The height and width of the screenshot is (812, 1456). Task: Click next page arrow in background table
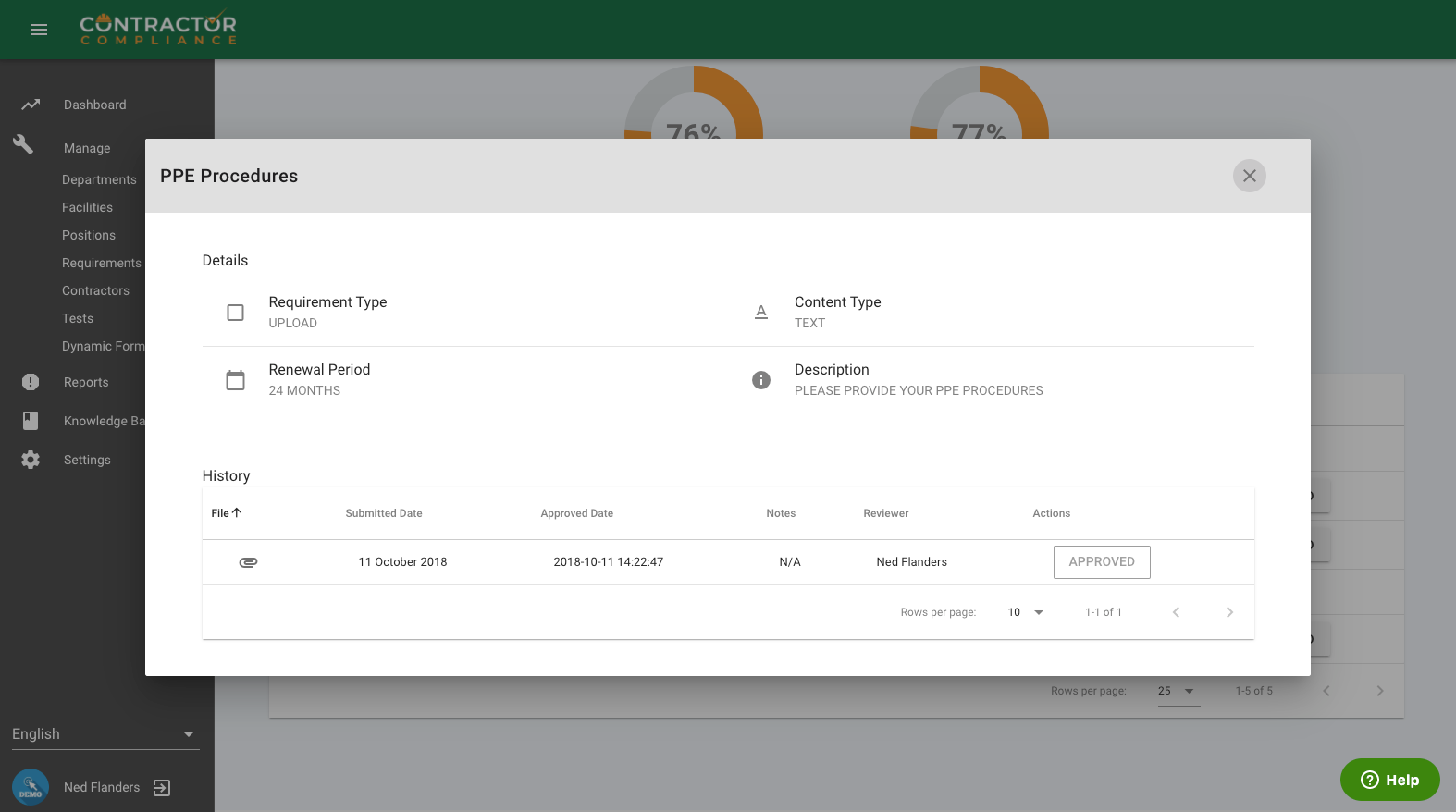1380,691
